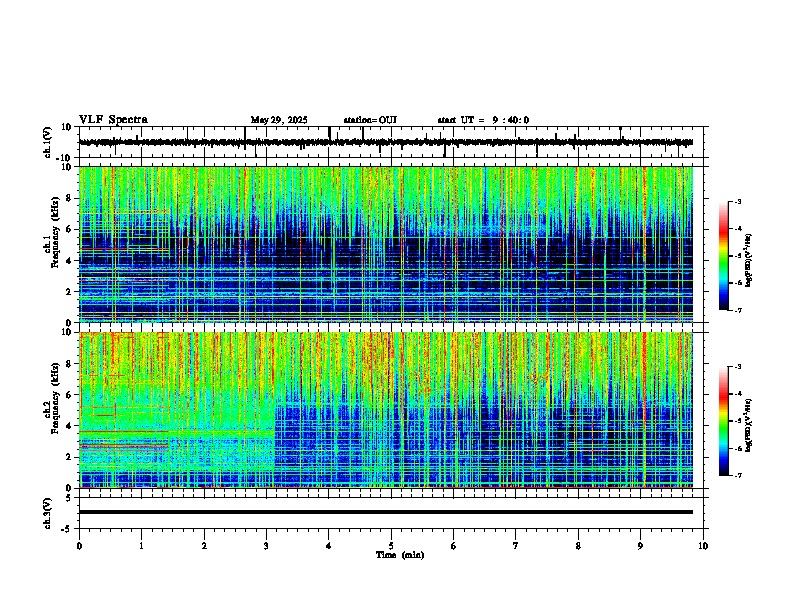Click the ch.1 "Frequency (kHz)" axis label
The height and width of the screenshot is (612, 792).
[55, 232]
